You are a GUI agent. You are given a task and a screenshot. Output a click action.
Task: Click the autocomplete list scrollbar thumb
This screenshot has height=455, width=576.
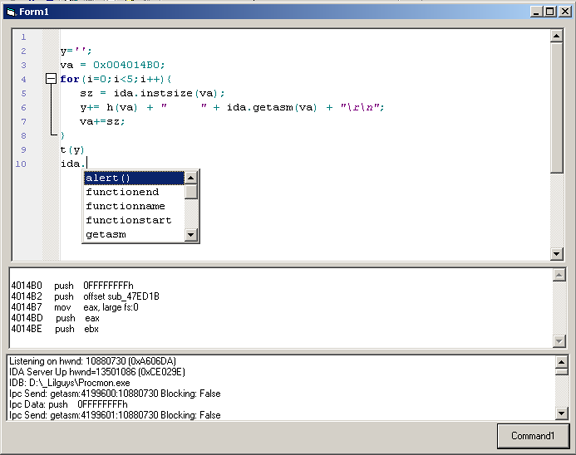tap(191, 192)
